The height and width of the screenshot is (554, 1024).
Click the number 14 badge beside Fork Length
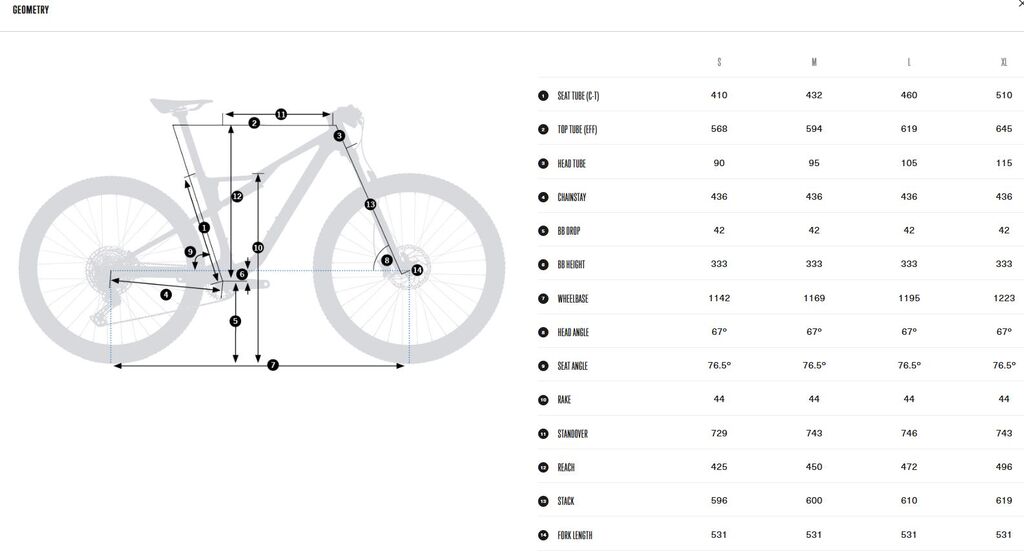click(x=543, y=535)
